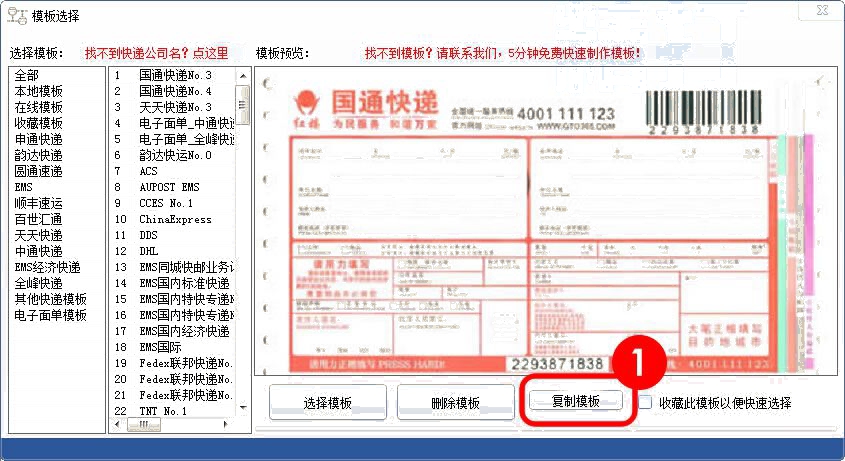Select the EMS经济快递 category

(x=47, y=267)
